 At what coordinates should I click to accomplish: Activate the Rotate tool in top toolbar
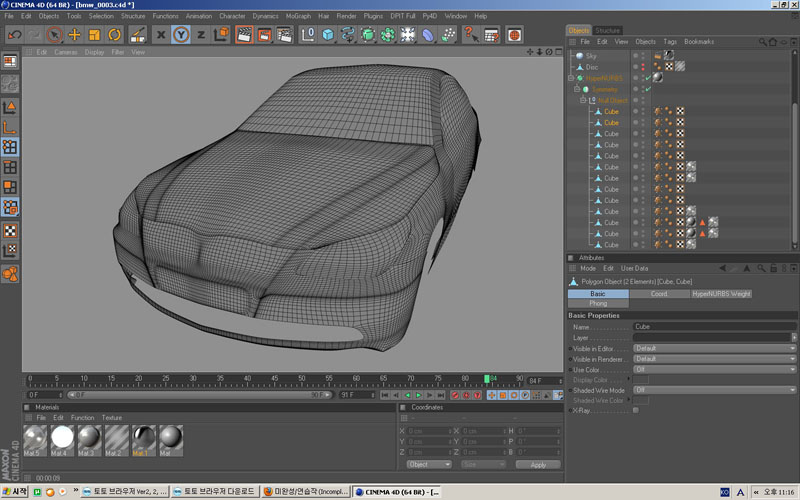(114, 35)
